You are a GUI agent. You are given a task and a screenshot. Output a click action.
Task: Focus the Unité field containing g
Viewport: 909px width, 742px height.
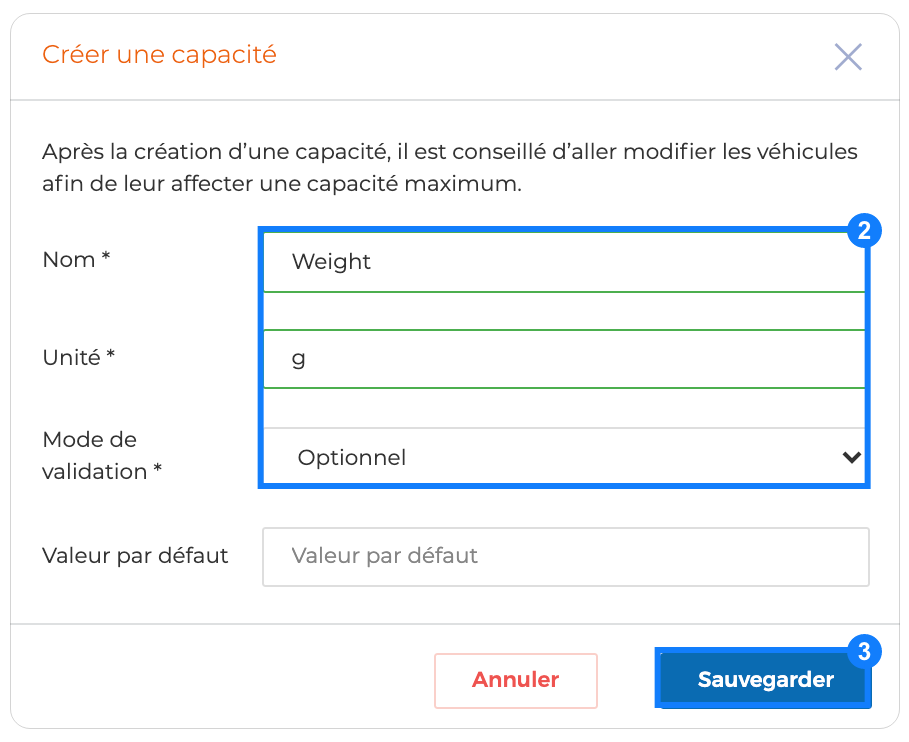[564, 359]
